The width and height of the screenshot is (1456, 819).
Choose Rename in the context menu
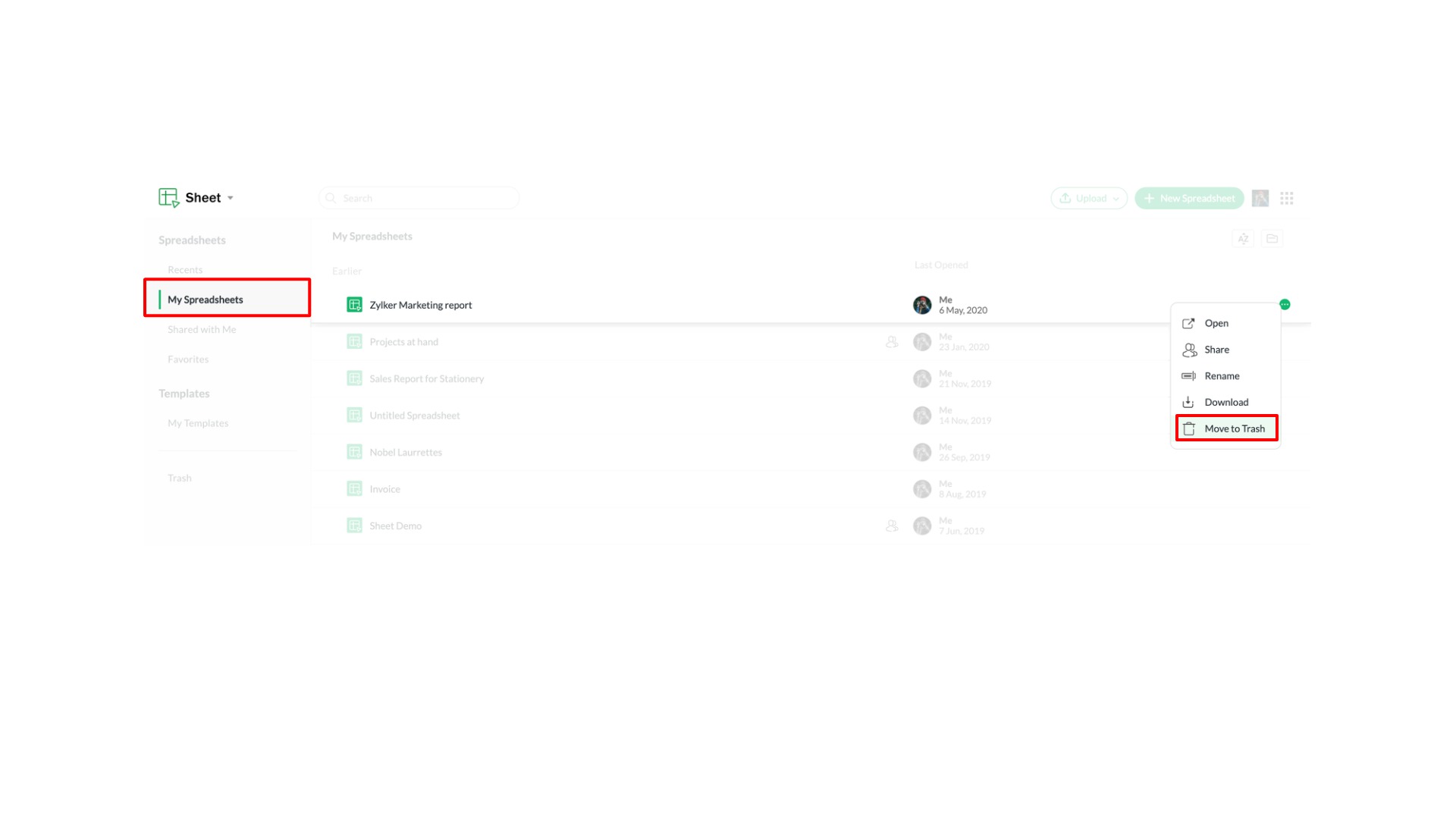1222,376
